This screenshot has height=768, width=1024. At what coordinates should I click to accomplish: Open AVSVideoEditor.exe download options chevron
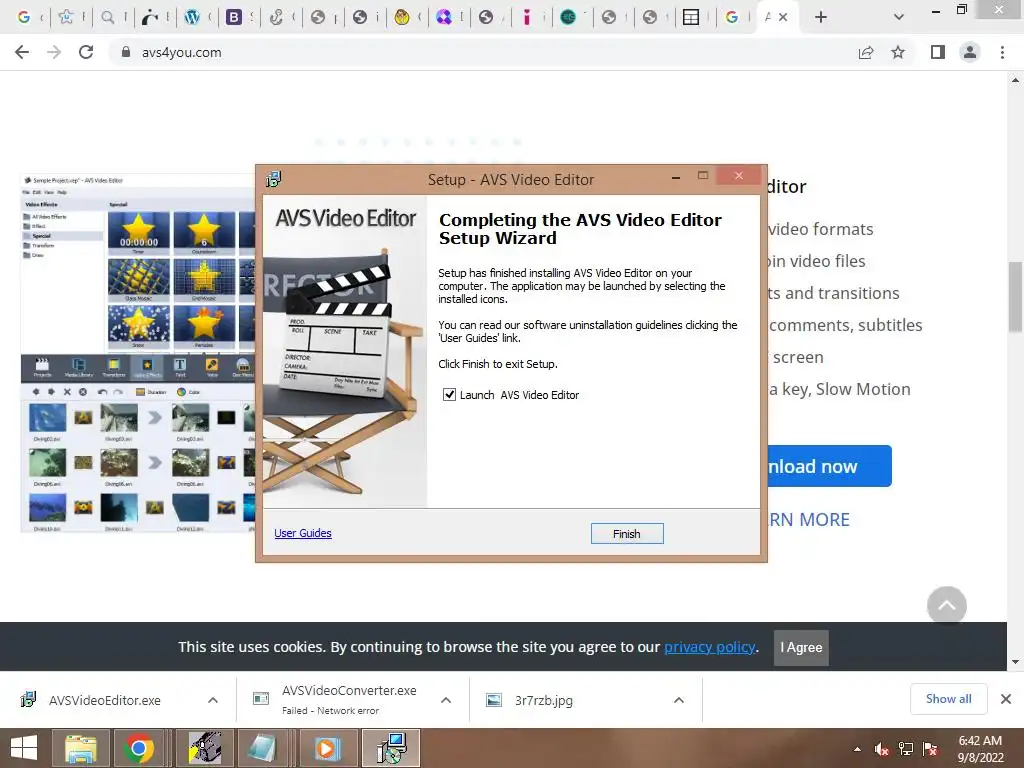(x=213, y=700)
